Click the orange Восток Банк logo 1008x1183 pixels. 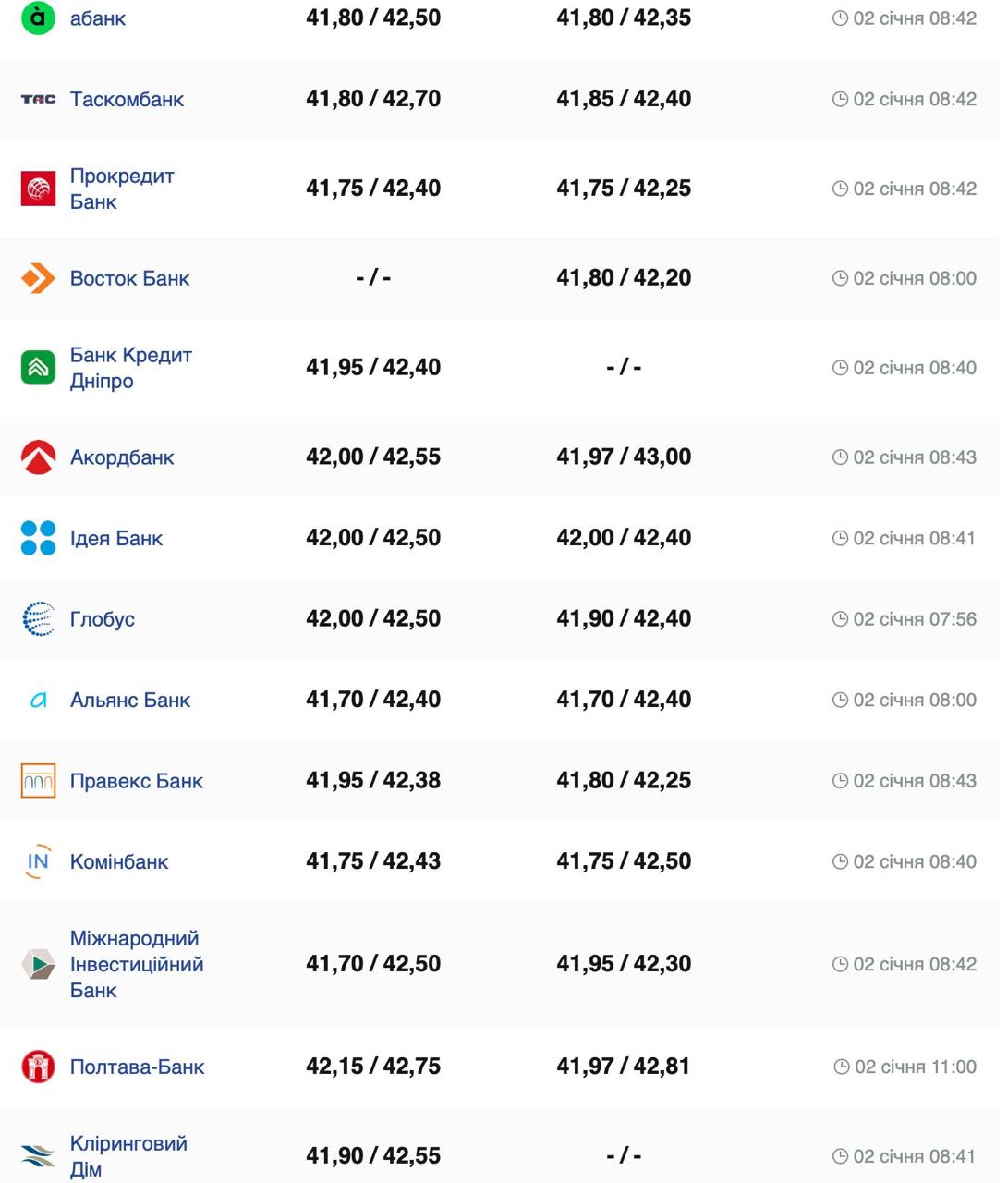click(38, 278)
